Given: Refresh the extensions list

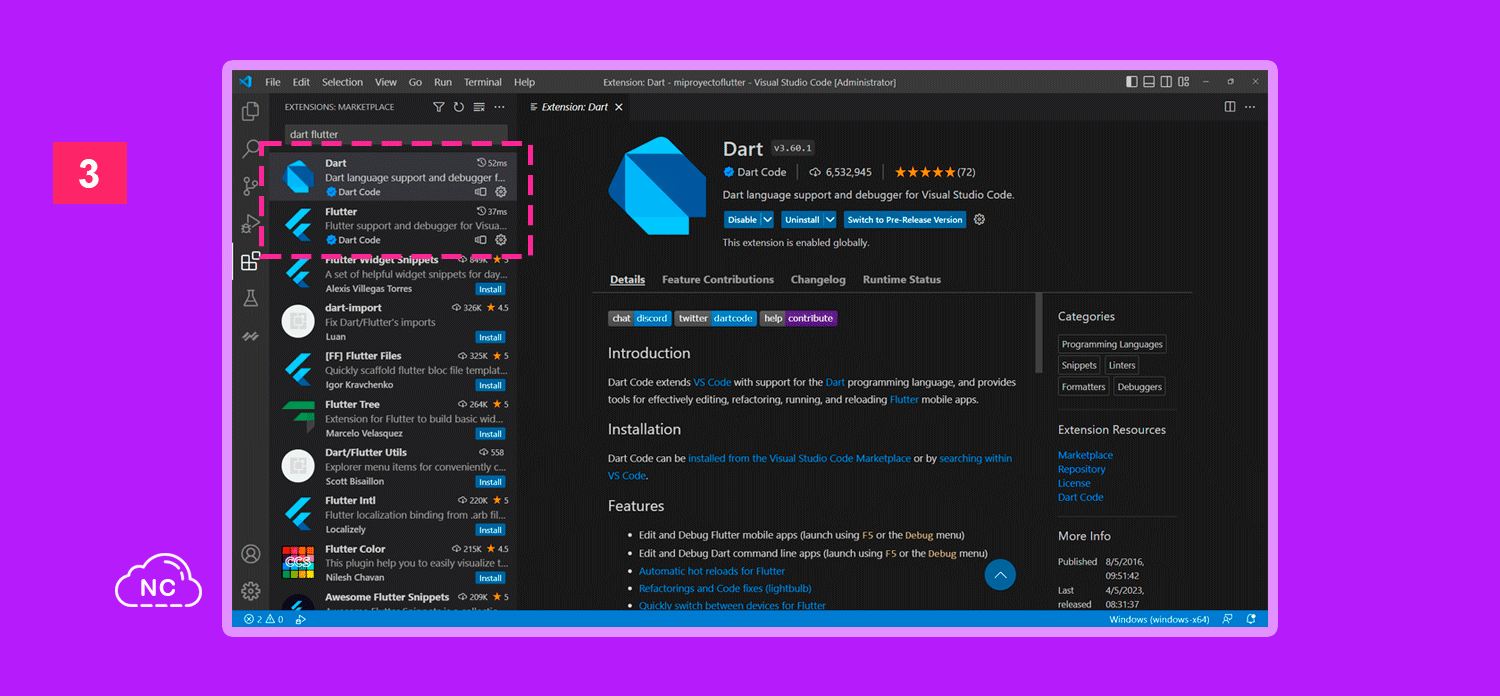Looking at the screenshot, I should tap(459, 107).
